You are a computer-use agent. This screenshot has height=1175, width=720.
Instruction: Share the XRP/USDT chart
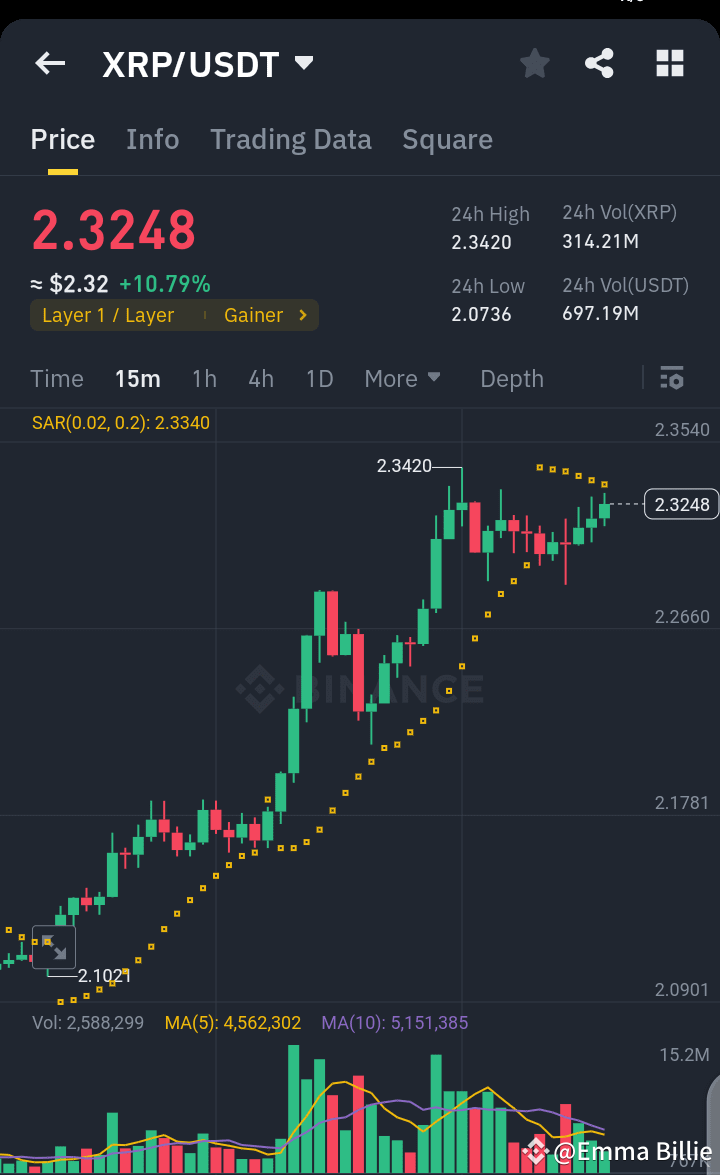click(x=599, y=63)
